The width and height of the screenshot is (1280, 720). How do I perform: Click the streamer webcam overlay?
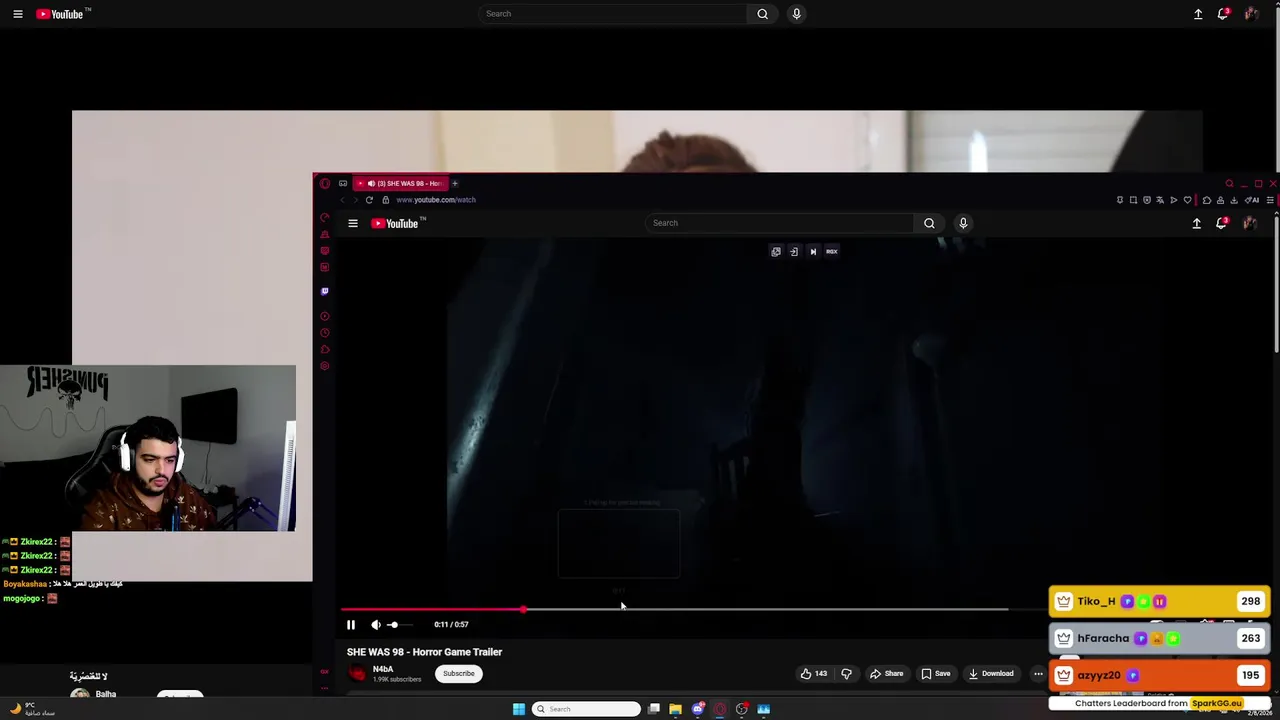148,448
